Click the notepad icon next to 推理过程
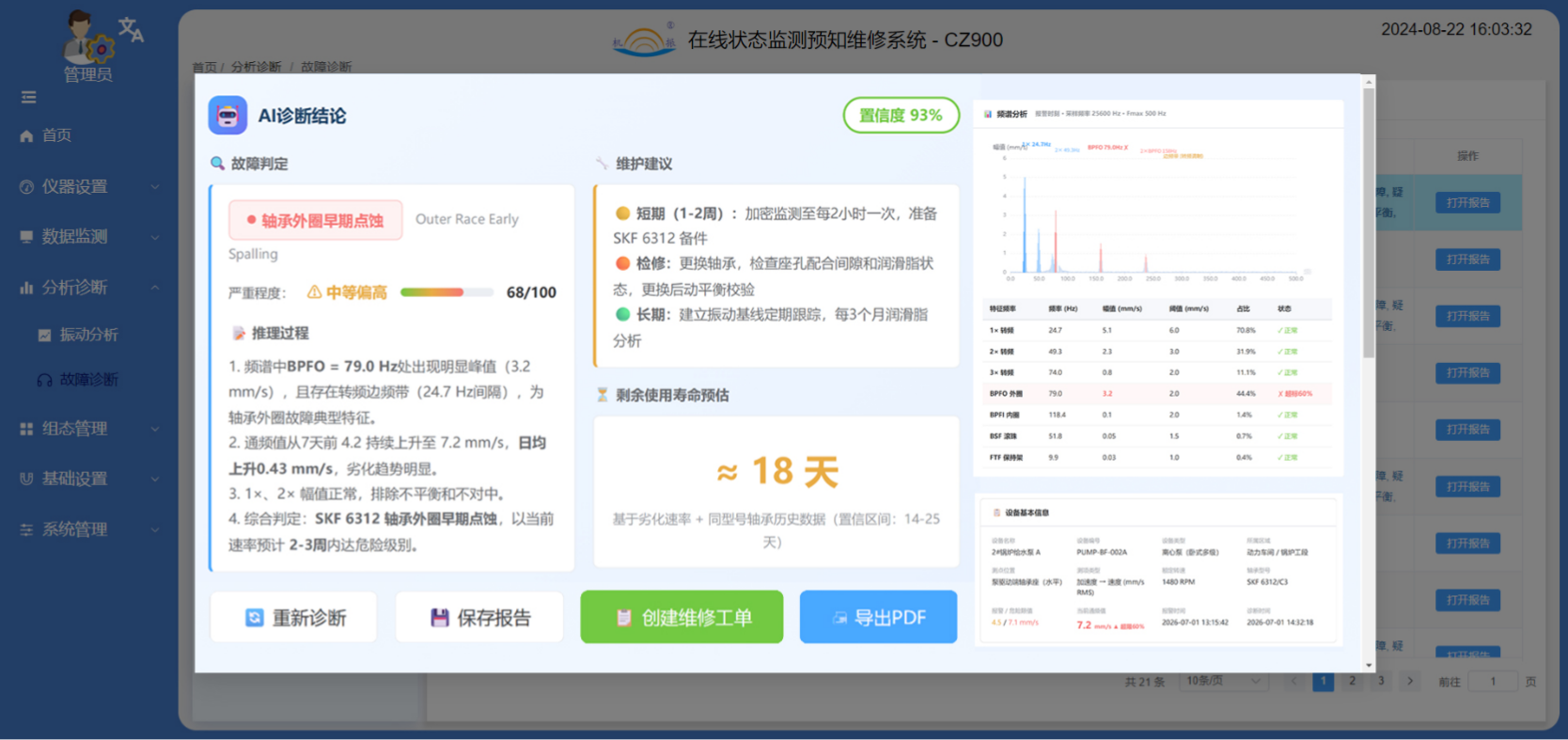 [x=239, y=333]
